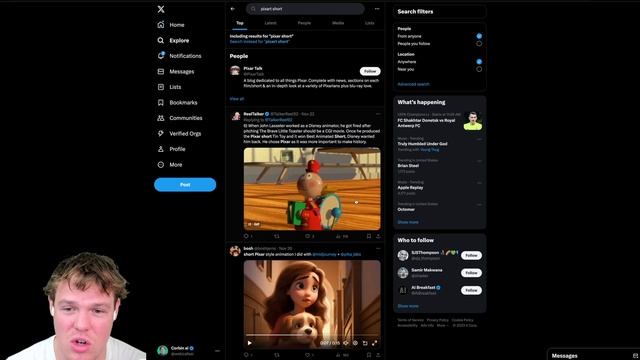Open the Brian Steel trend

tap(440, 166)
